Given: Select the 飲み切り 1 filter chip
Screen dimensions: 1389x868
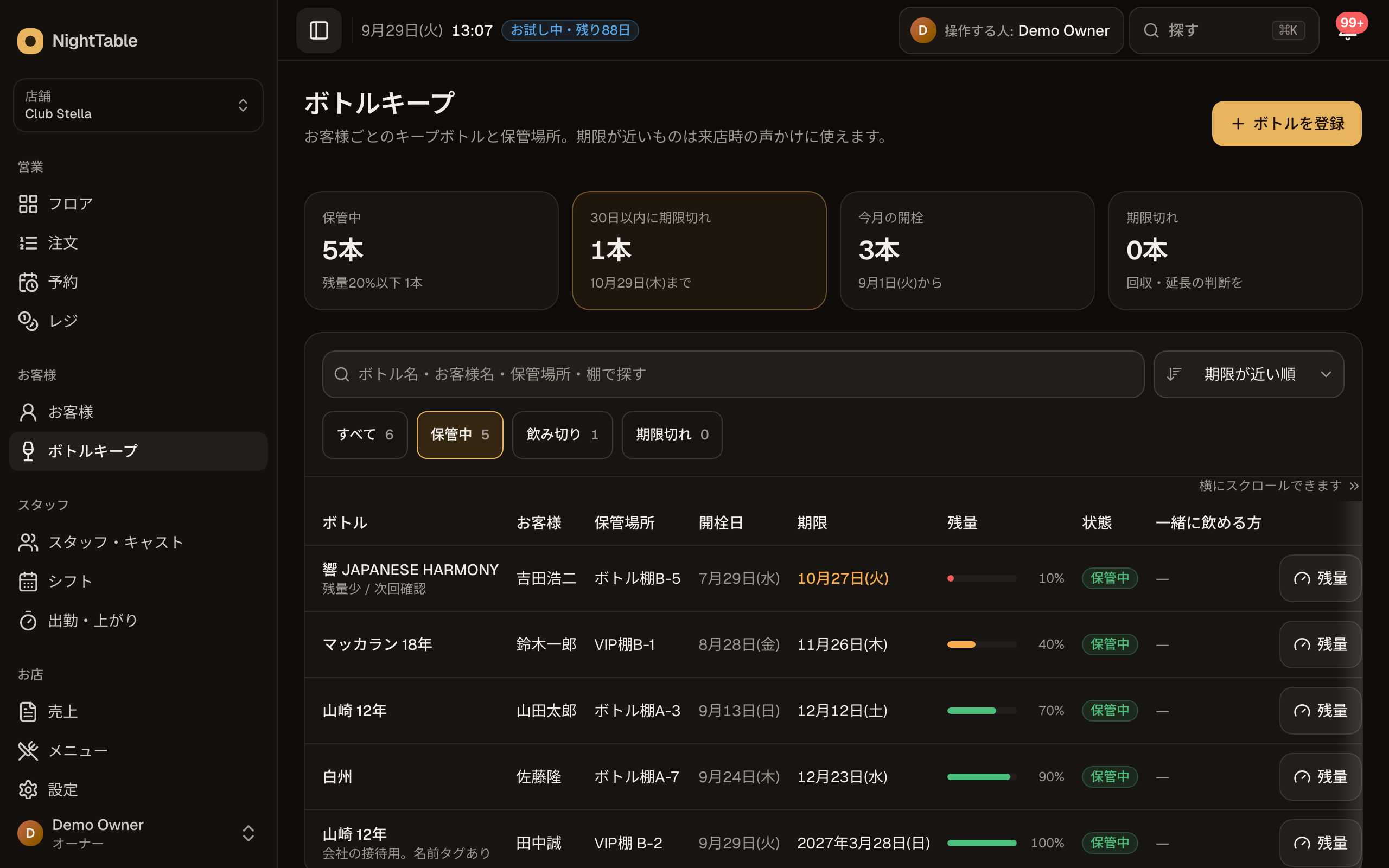Looking at the screenshot, I should (562, 435).
